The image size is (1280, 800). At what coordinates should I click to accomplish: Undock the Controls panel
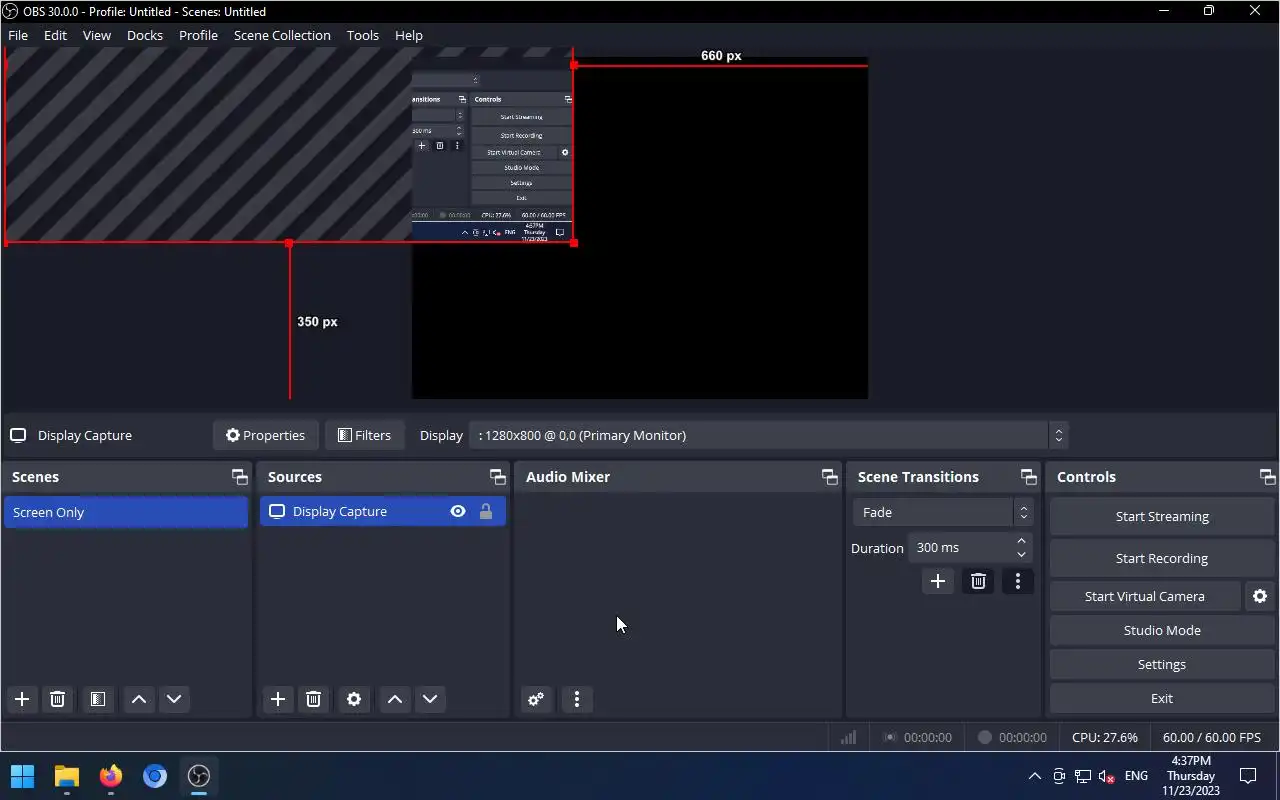1267,477
